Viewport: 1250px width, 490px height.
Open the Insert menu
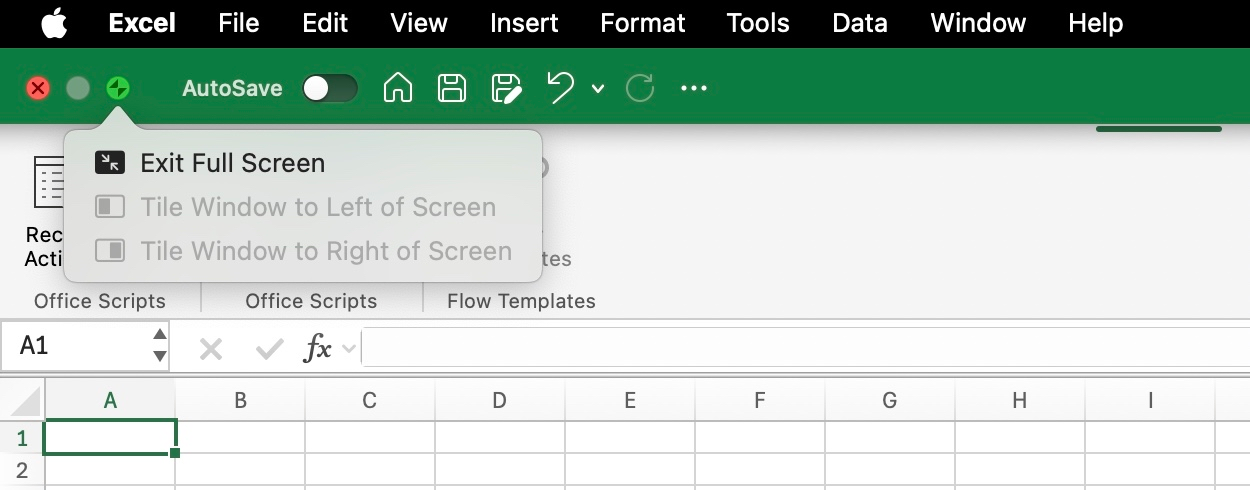(524, 23)
